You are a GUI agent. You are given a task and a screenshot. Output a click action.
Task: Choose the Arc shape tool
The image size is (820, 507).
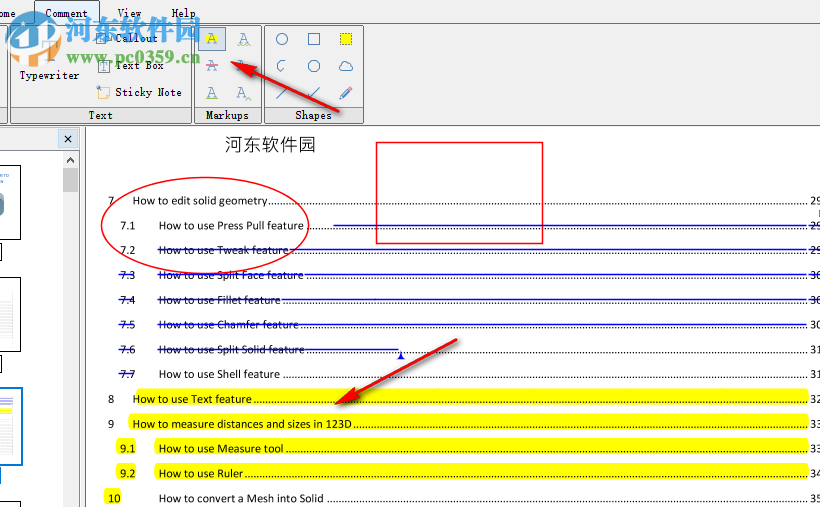coord(282,66)
